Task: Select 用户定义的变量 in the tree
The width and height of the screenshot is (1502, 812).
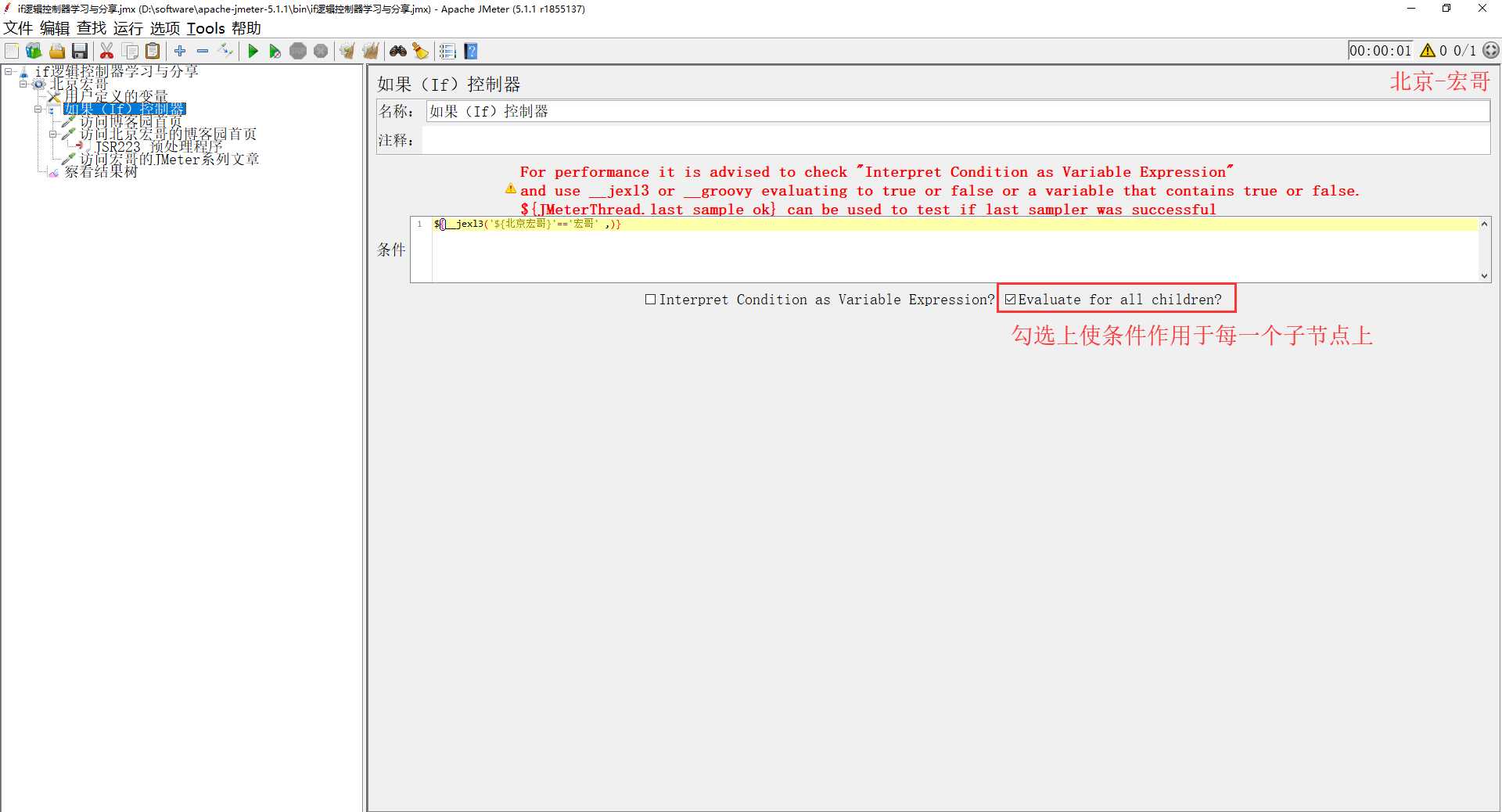Action: (116, 96)
